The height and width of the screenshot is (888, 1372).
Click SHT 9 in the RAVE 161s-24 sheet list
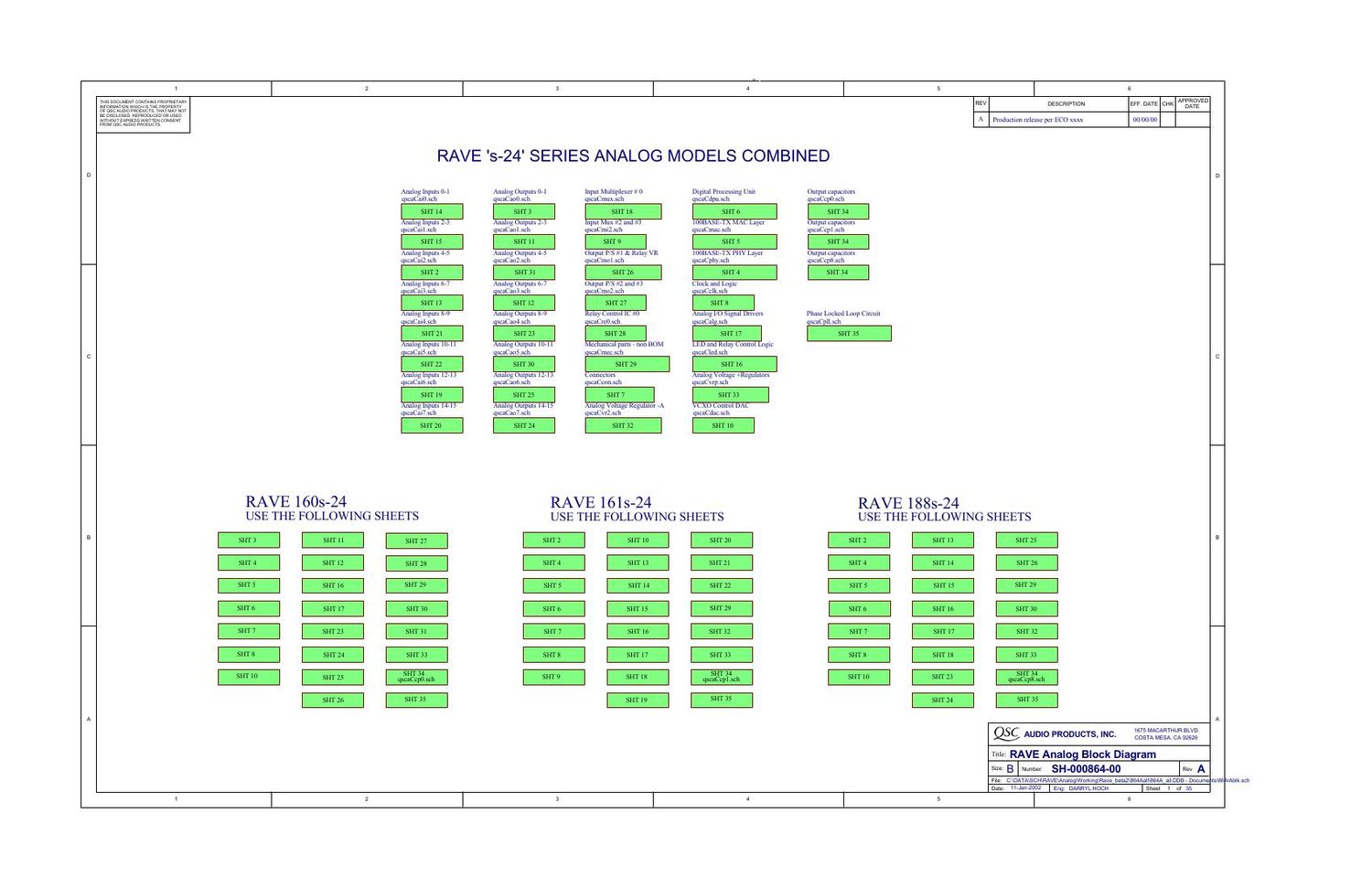[553, 677]
